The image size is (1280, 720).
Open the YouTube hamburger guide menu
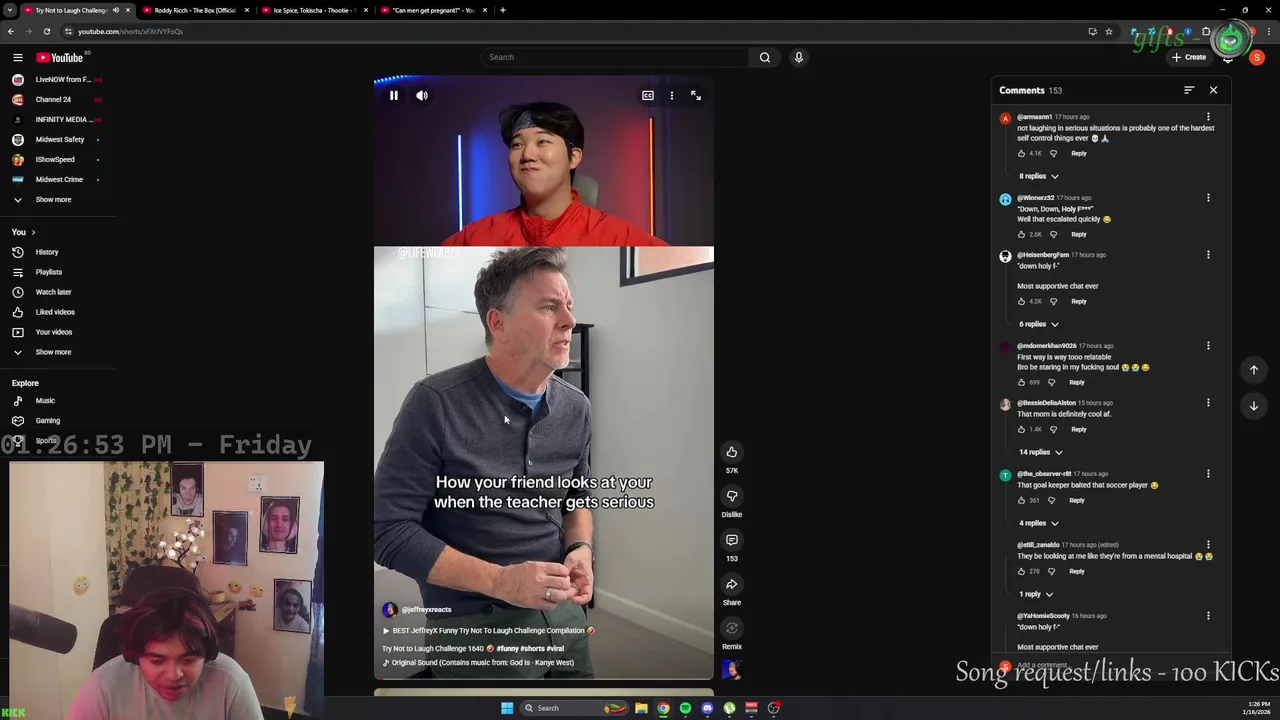[x=17, y=58]
